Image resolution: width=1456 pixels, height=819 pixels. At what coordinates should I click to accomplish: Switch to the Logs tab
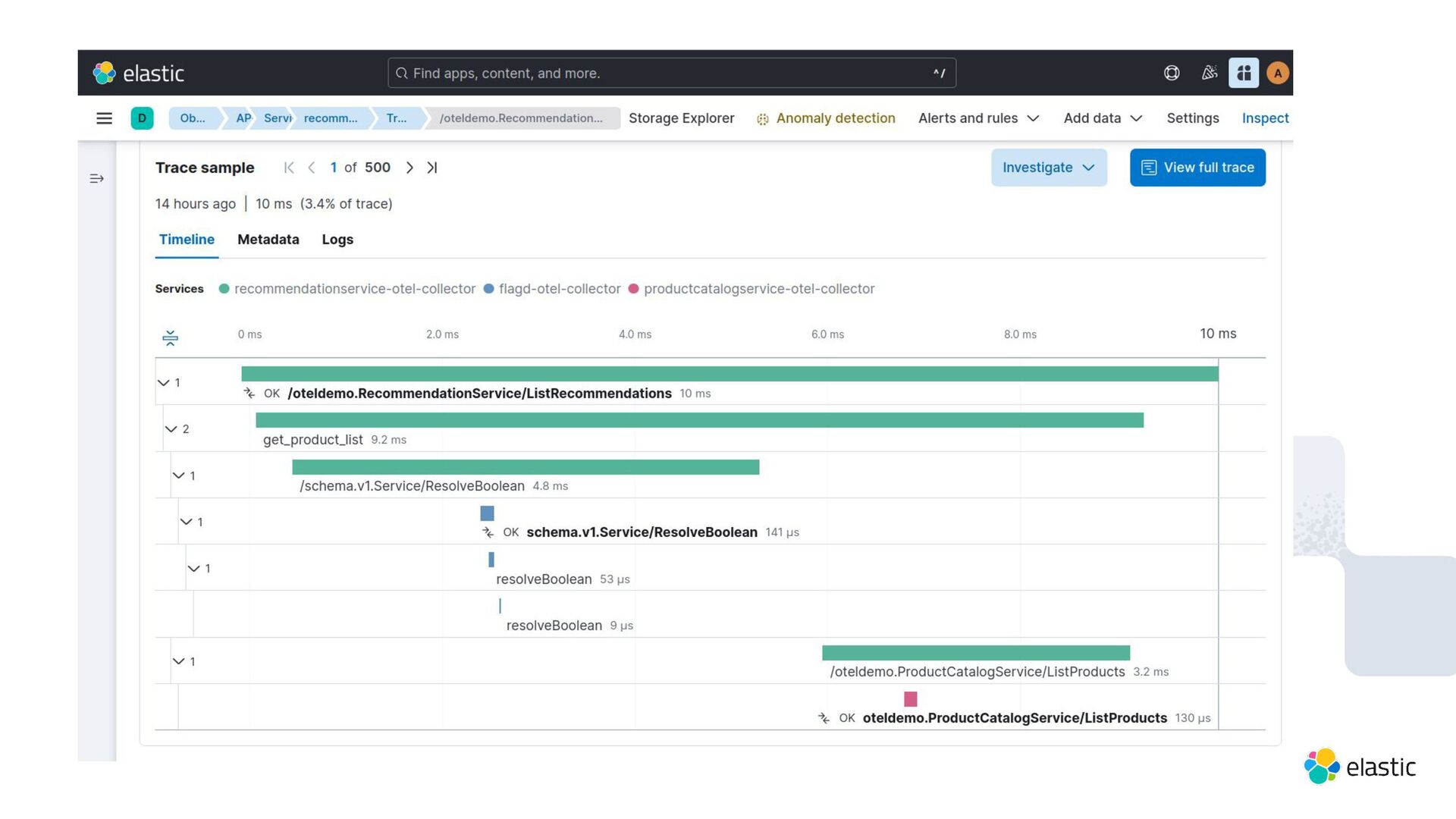point(337,240)
